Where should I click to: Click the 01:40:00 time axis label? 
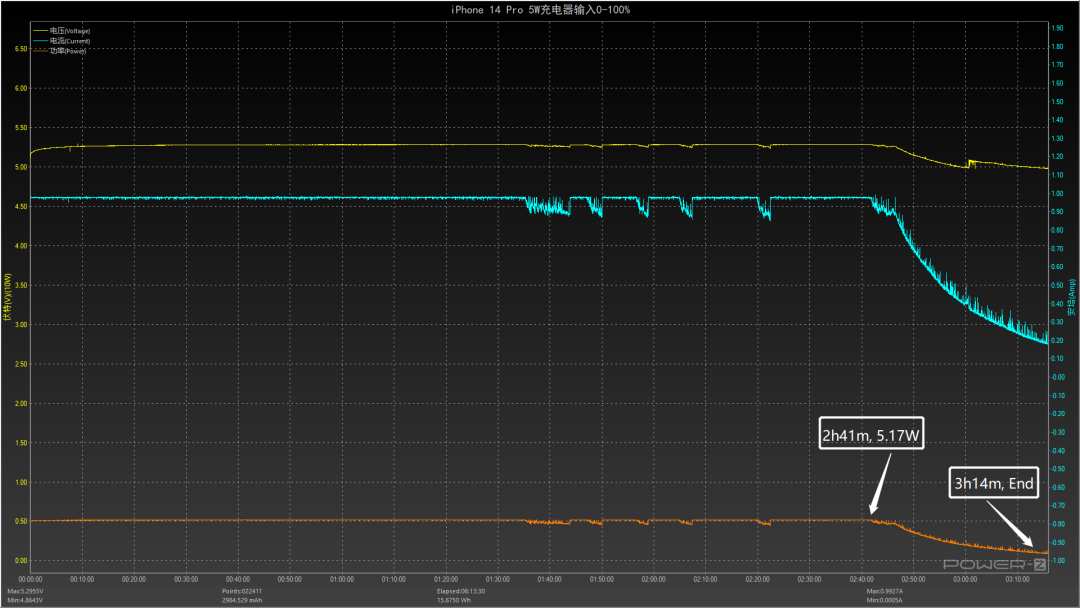click(x=550, y=579)
